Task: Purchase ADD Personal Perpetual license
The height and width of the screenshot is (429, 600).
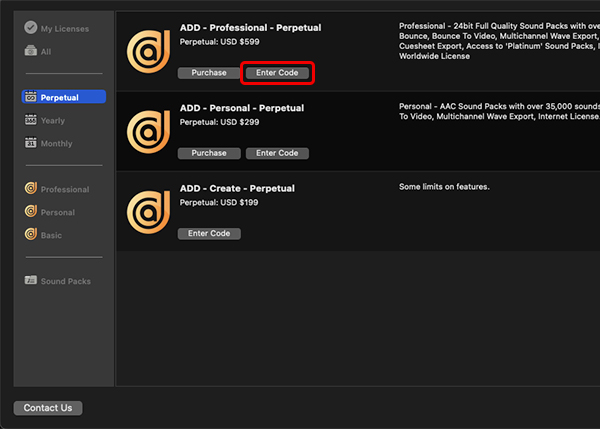Action: click(209, 153)
